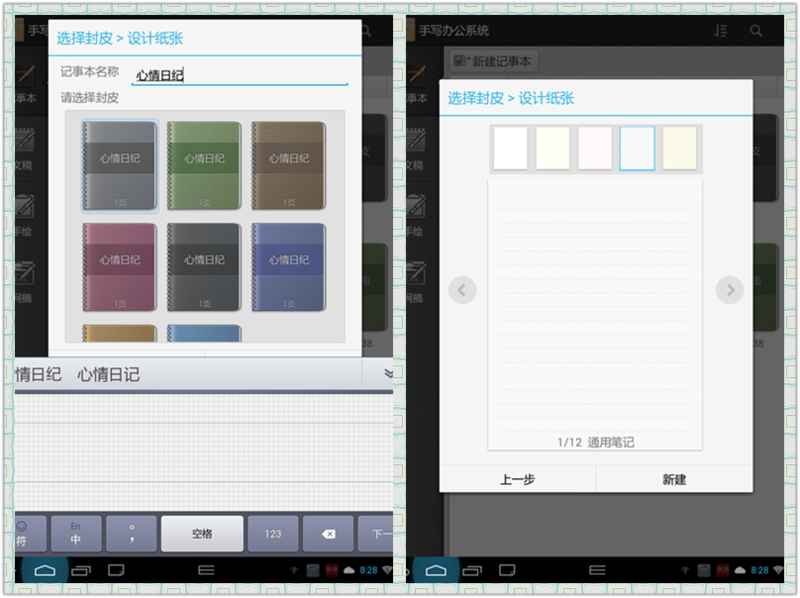This screenshot has height=598, width=800.
Task: Collapse the candidate bar with the double chevron
Action: pyautogui.click(x=388, y=374)
